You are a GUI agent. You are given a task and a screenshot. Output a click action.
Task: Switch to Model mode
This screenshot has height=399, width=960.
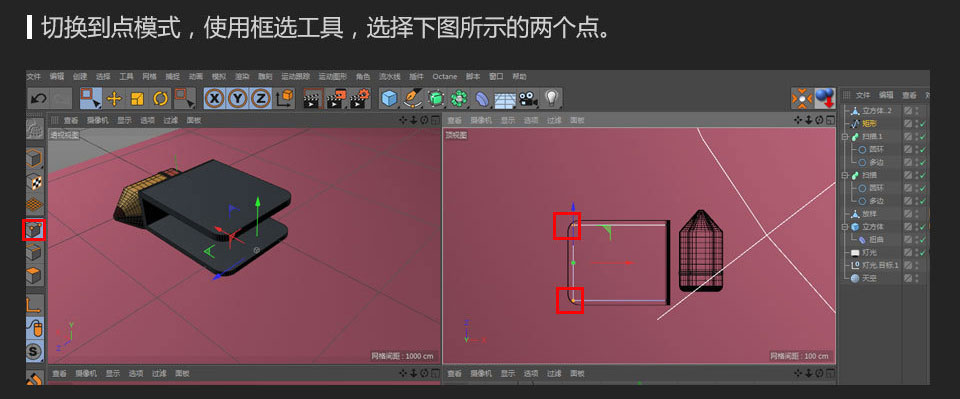[x=35, y=159]
